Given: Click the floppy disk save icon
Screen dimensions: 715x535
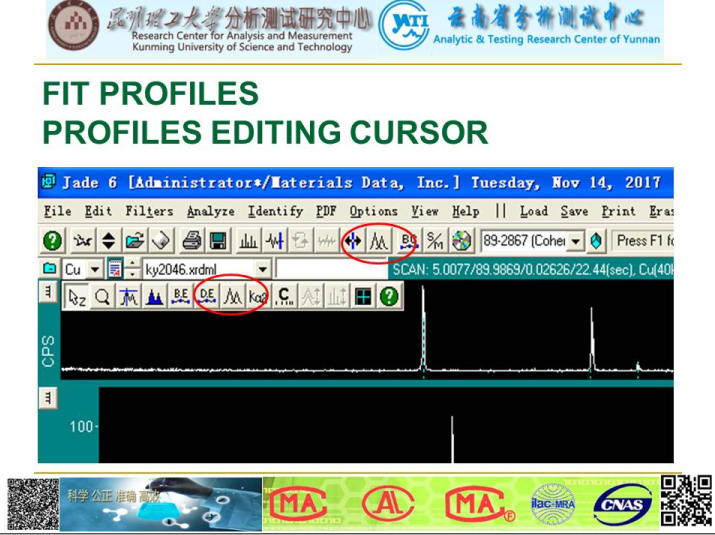Looking at the screenshot, I should (217, 241).
